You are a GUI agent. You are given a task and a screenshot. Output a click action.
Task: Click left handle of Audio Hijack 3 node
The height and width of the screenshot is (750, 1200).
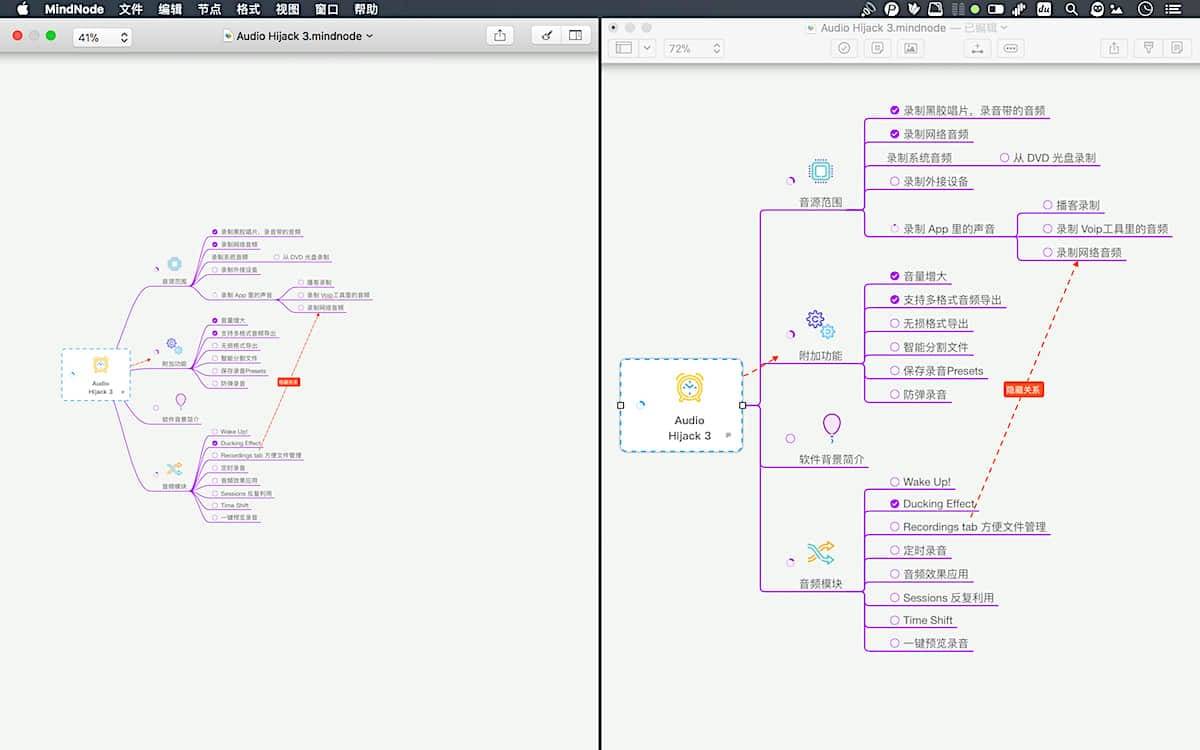[x=620, y=405]
